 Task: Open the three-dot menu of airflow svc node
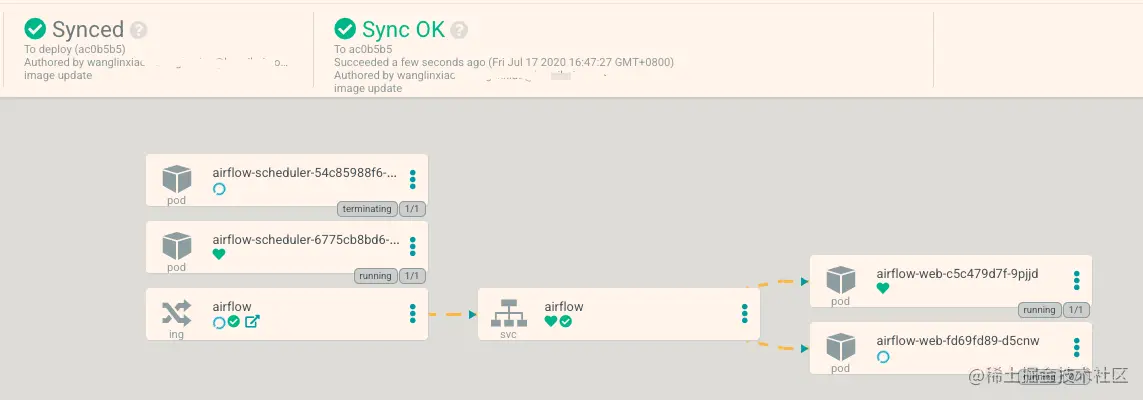pyautogui.click(x=744, y=313)
